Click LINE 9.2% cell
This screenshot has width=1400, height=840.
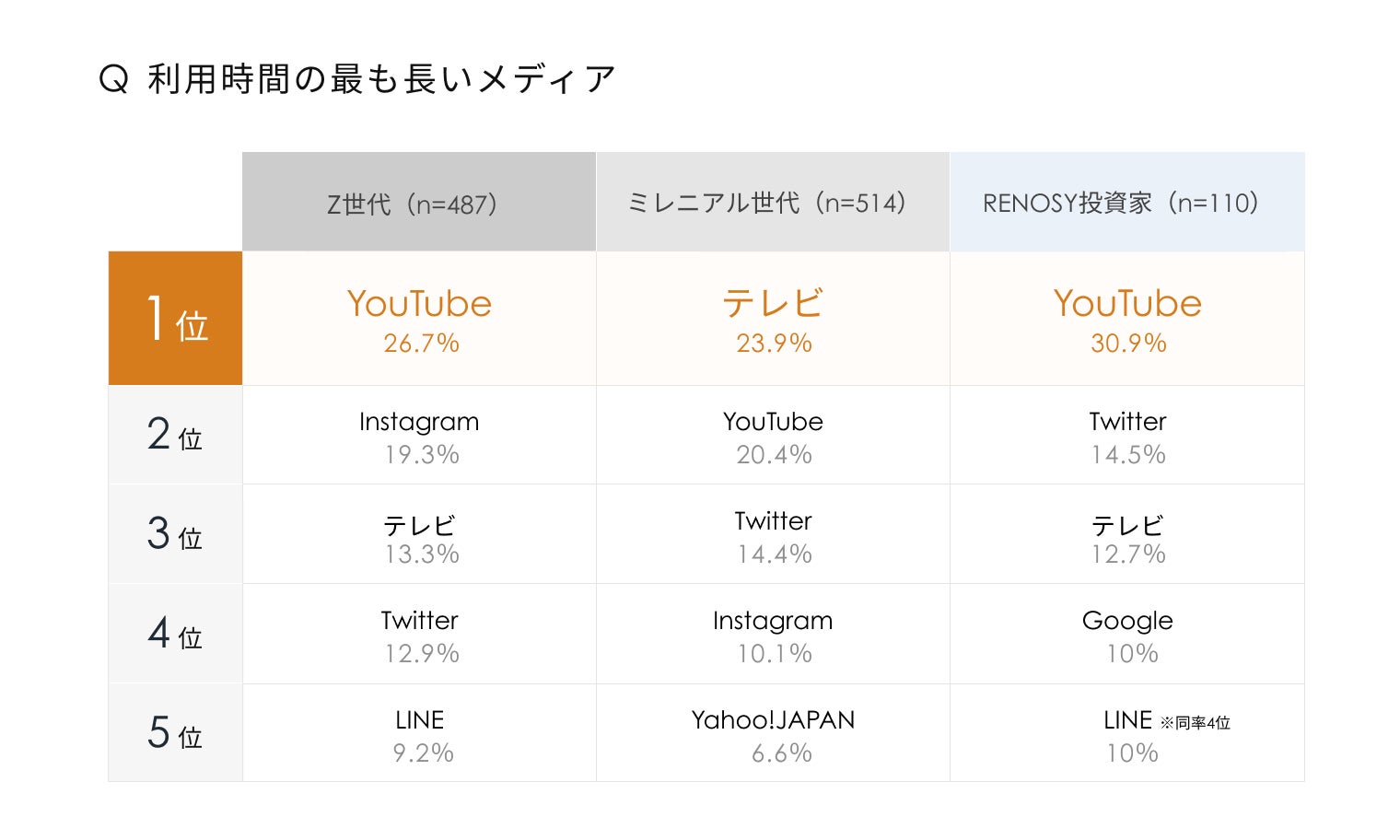(x=419, y=733)
